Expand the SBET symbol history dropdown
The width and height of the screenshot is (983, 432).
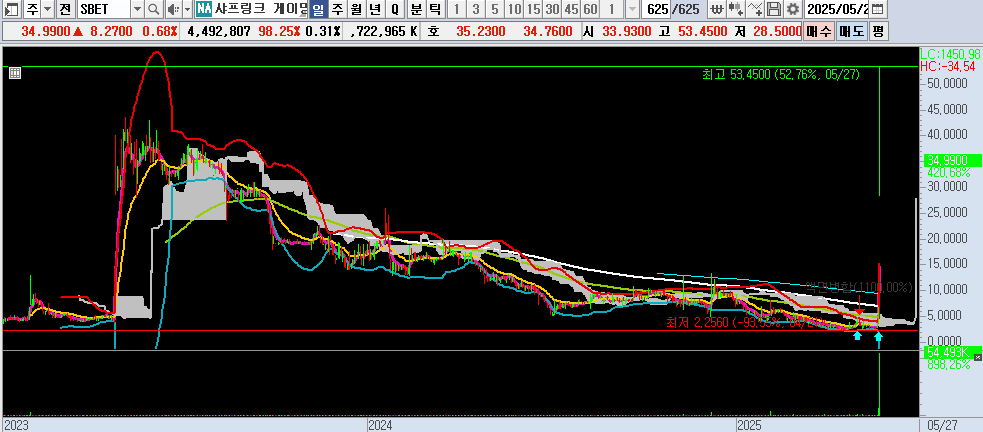pyautogui.click(x=138, y=9)
